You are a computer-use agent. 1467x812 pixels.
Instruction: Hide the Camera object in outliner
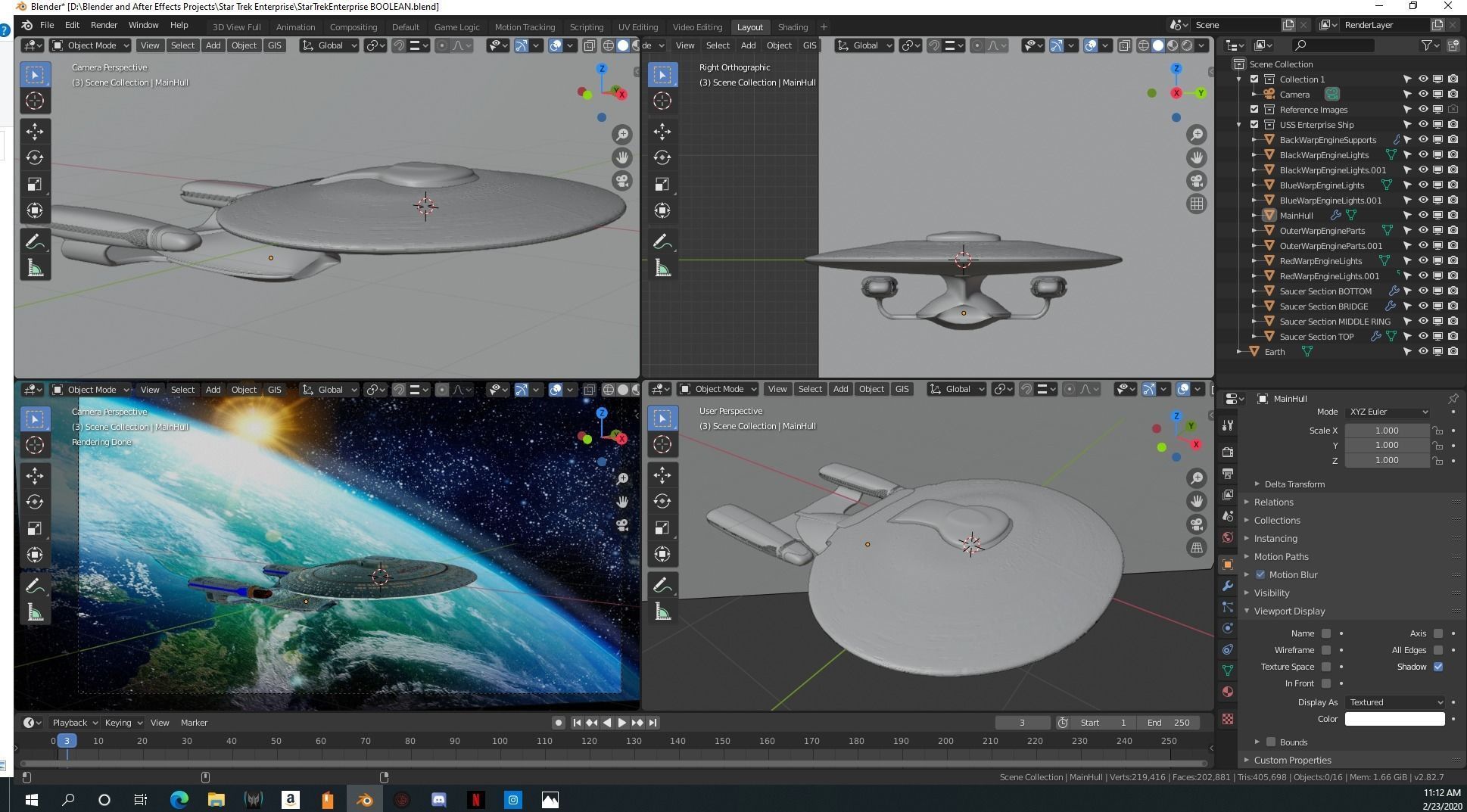[1423, 95]
